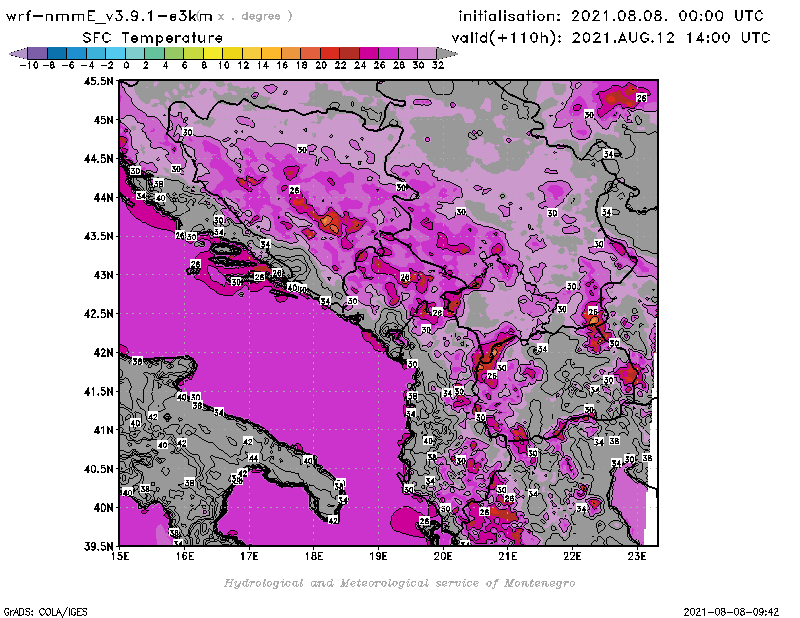The height and width of the screenshot is (618, 800).
Task: Click the green legend swatch between 4 and 6
Action: click(174, 53)
